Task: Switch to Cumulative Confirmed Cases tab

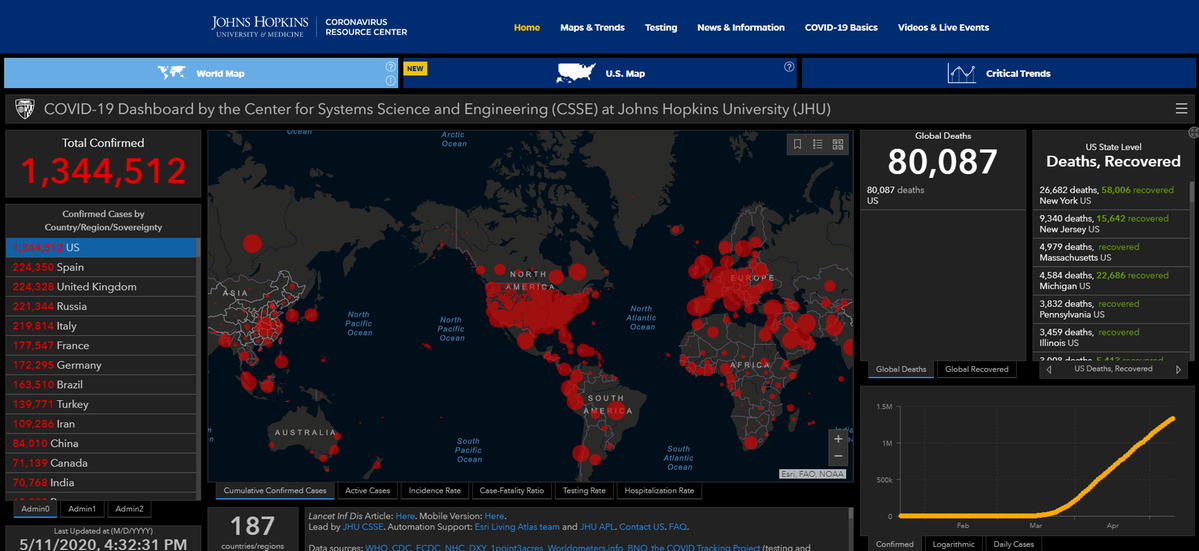Action: click(x=275, y=491)
